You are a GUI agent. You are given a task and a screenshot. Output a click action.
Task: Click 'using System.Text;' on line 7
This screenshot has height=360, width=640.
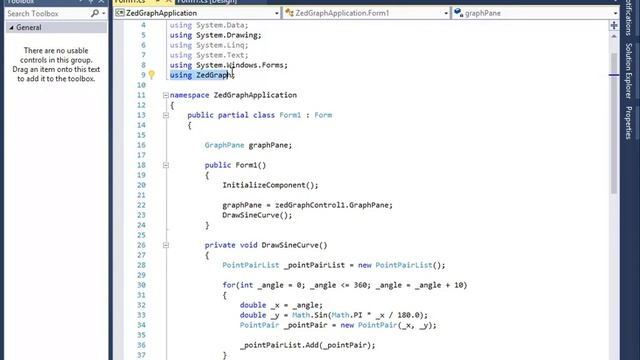tap(209, 55)
